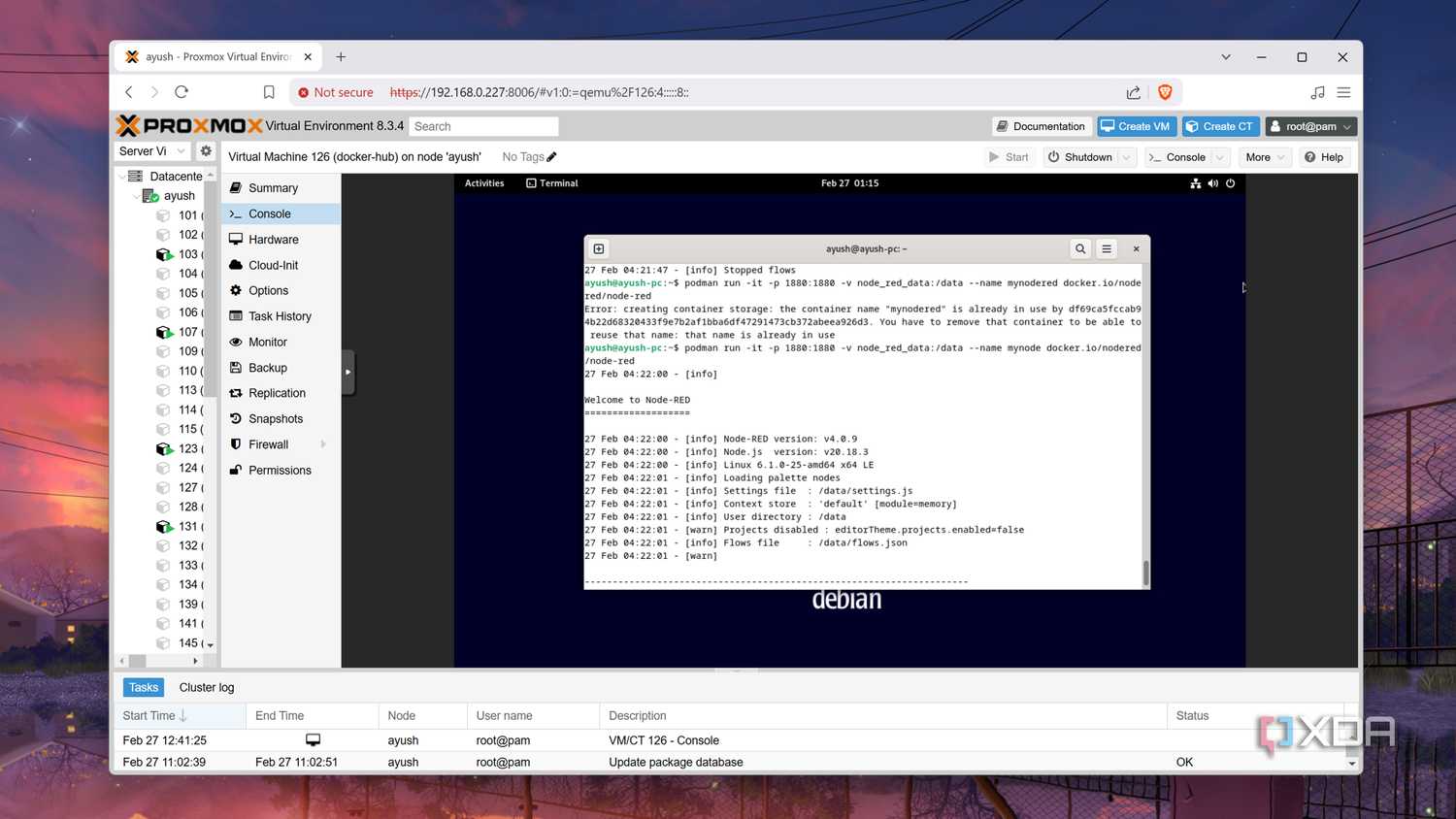Click the GNOME network icon
1456x819 pixels.
point(1195,183)
